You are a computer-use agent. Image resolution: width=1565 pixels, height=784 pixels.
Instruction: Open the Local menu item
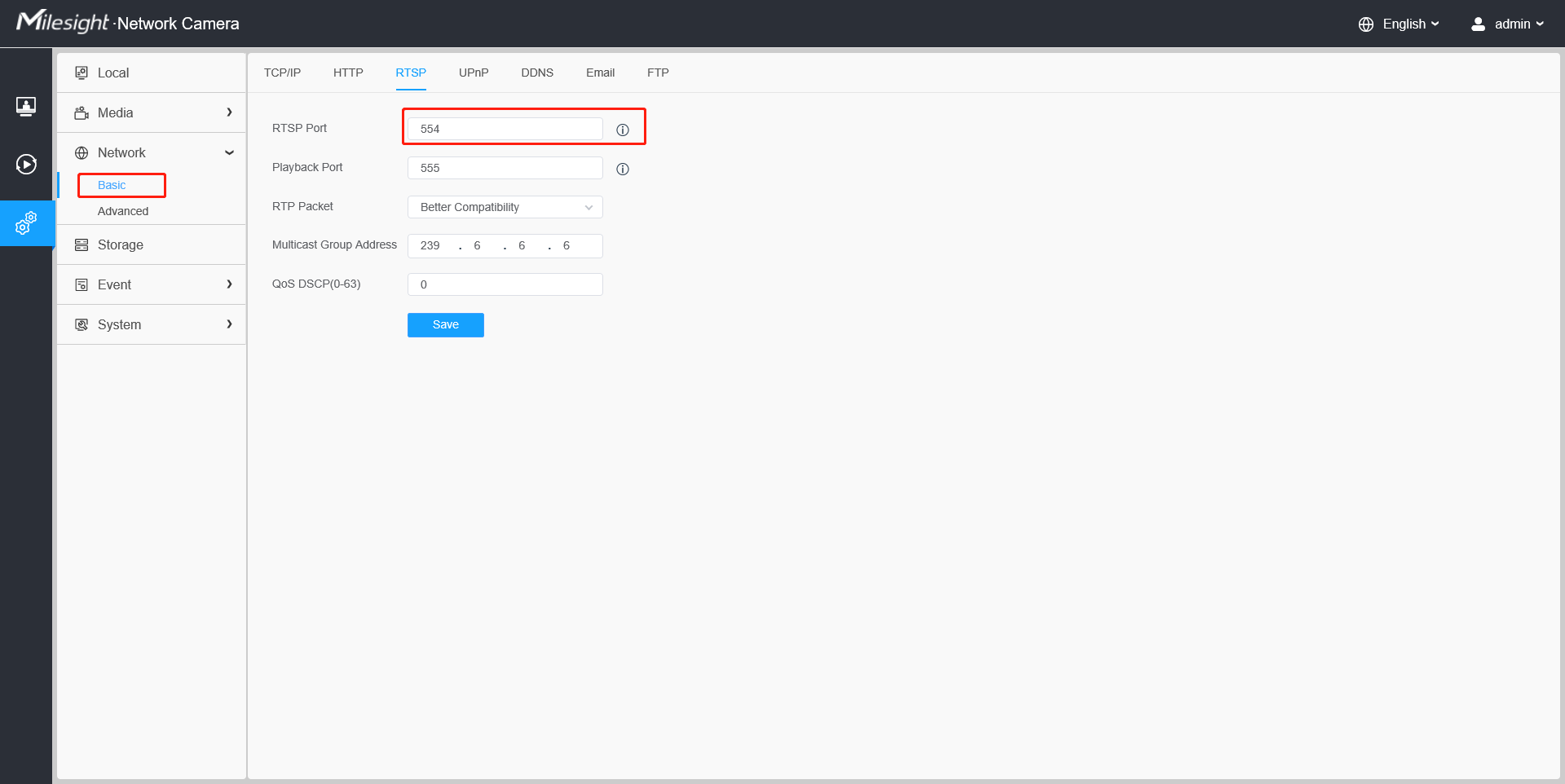coord(152,73)
